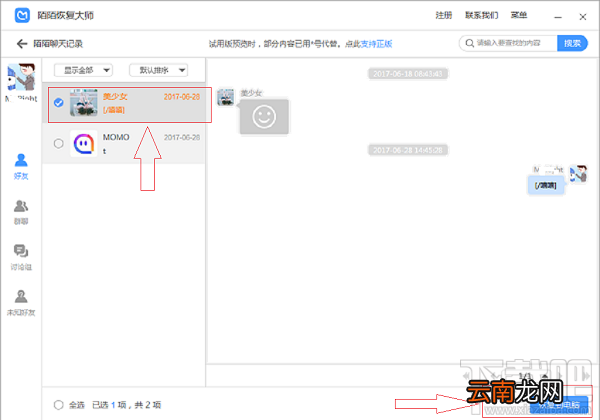This screenshot has width=600, height=420.
Task: Go back using the left arrow icon
Action: tap(22, 44)
